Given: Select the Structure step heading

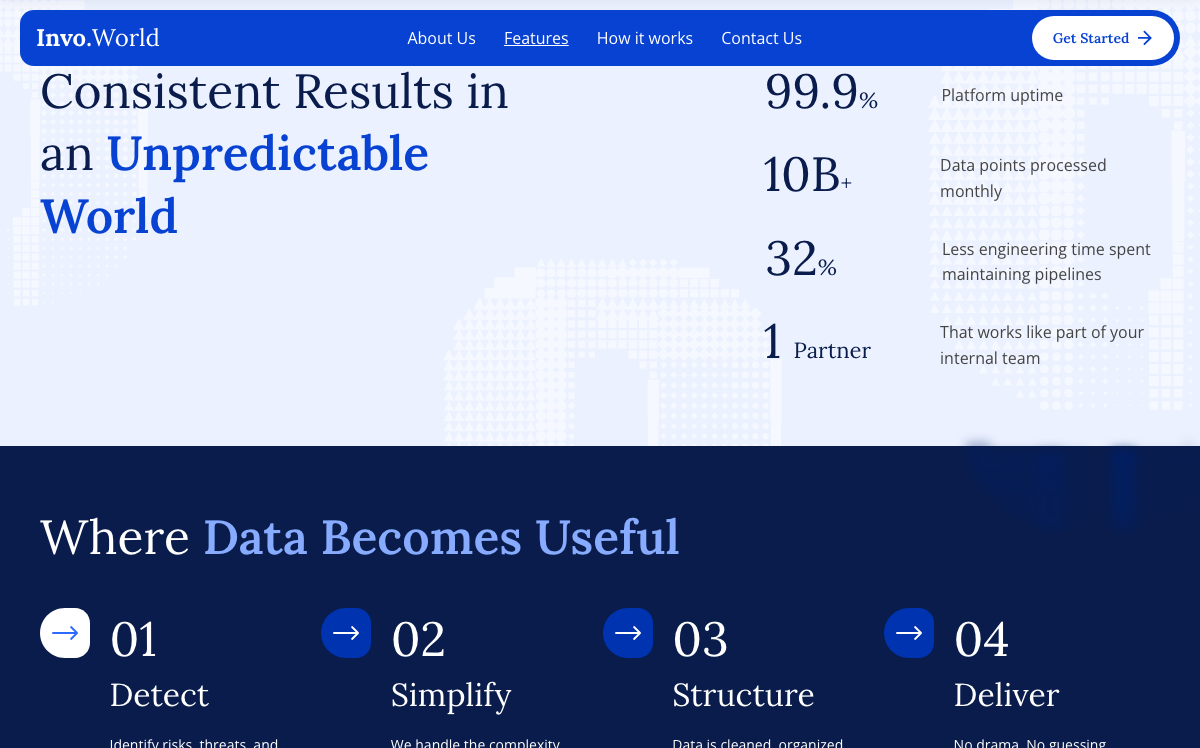Looking at the screenshot, I should [x=743, y=694].
